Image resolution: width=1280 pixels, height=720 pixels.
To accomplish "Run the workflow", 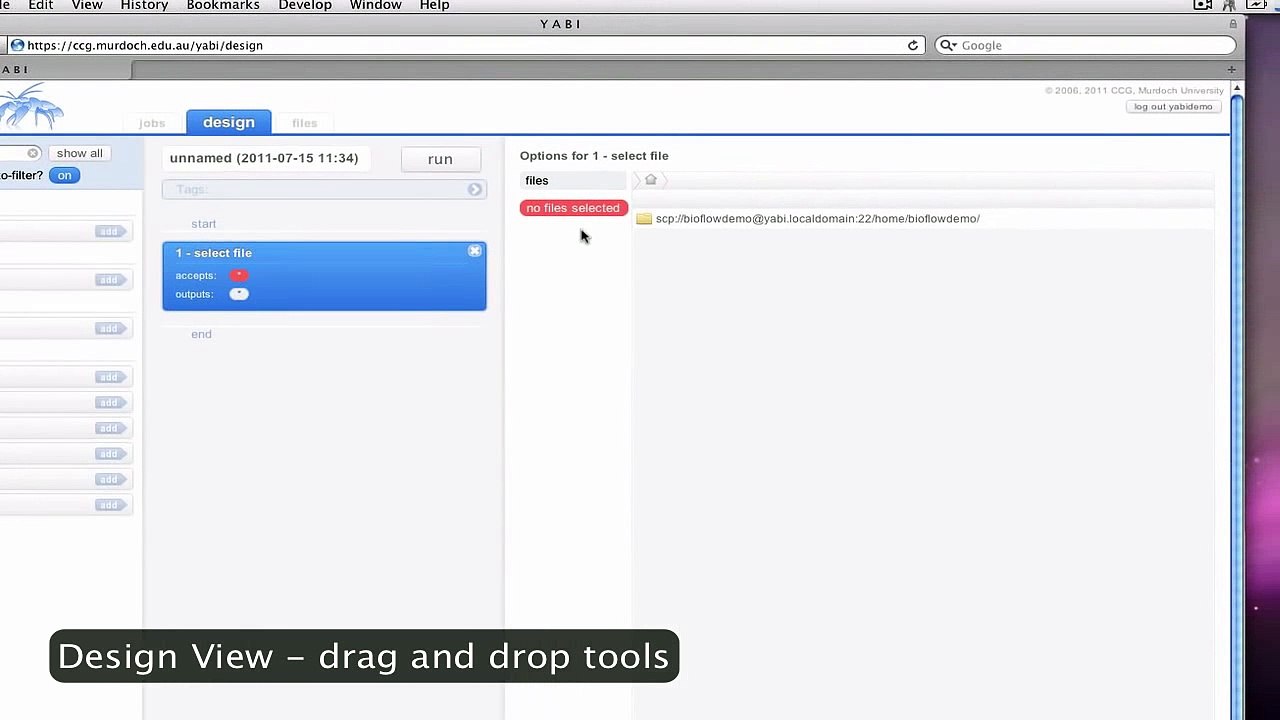I will tap(440, 159).
